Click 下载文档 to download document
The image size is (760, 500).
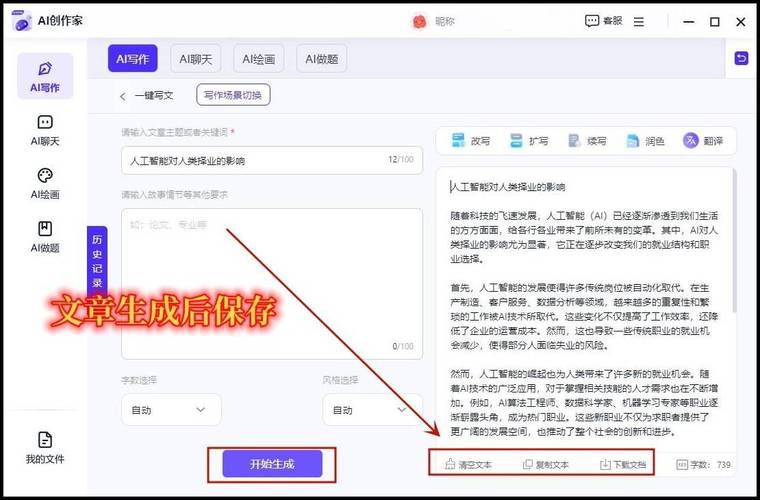coord(623,465)
